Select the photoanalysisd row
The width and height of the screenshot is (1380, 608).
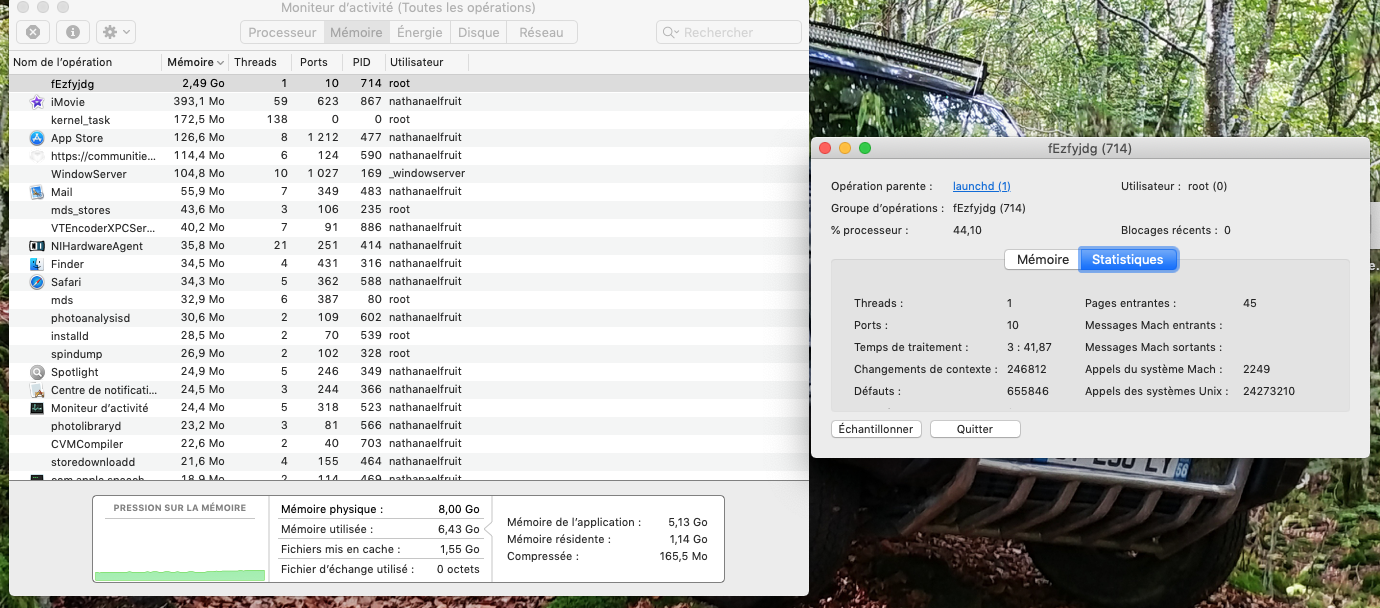[x=408, y=318]
